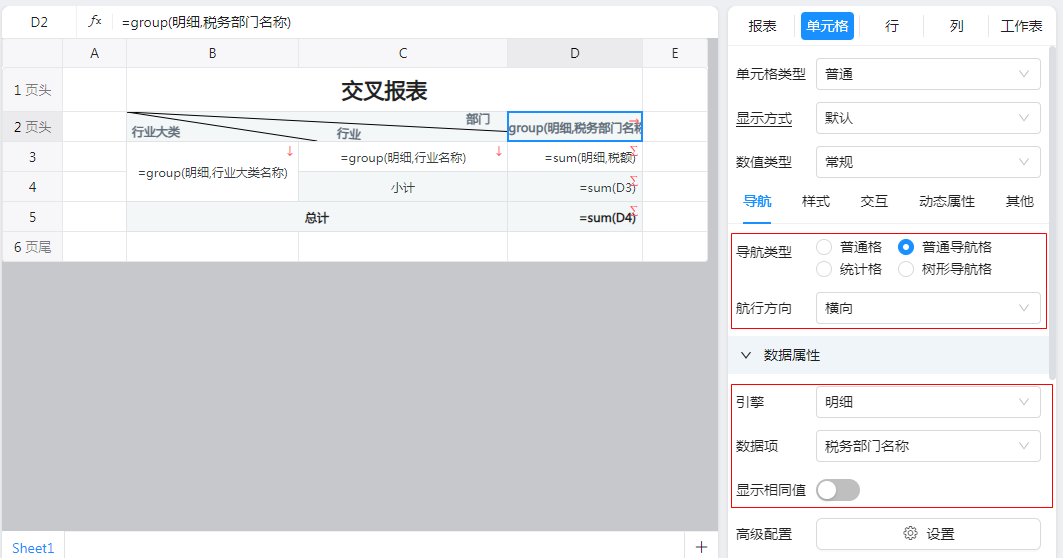
Task: Select the 普通格 radio button
Action: click(824, 247)
